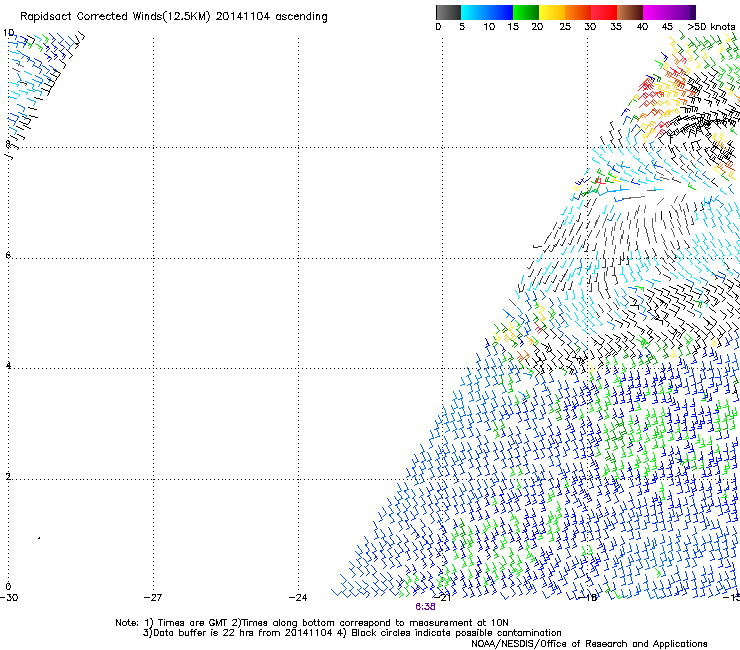Click the brown 35-40 knots legend swatch
Image resolution: width=740 pixels, height=650 pixels.
[x=630, y=12]
